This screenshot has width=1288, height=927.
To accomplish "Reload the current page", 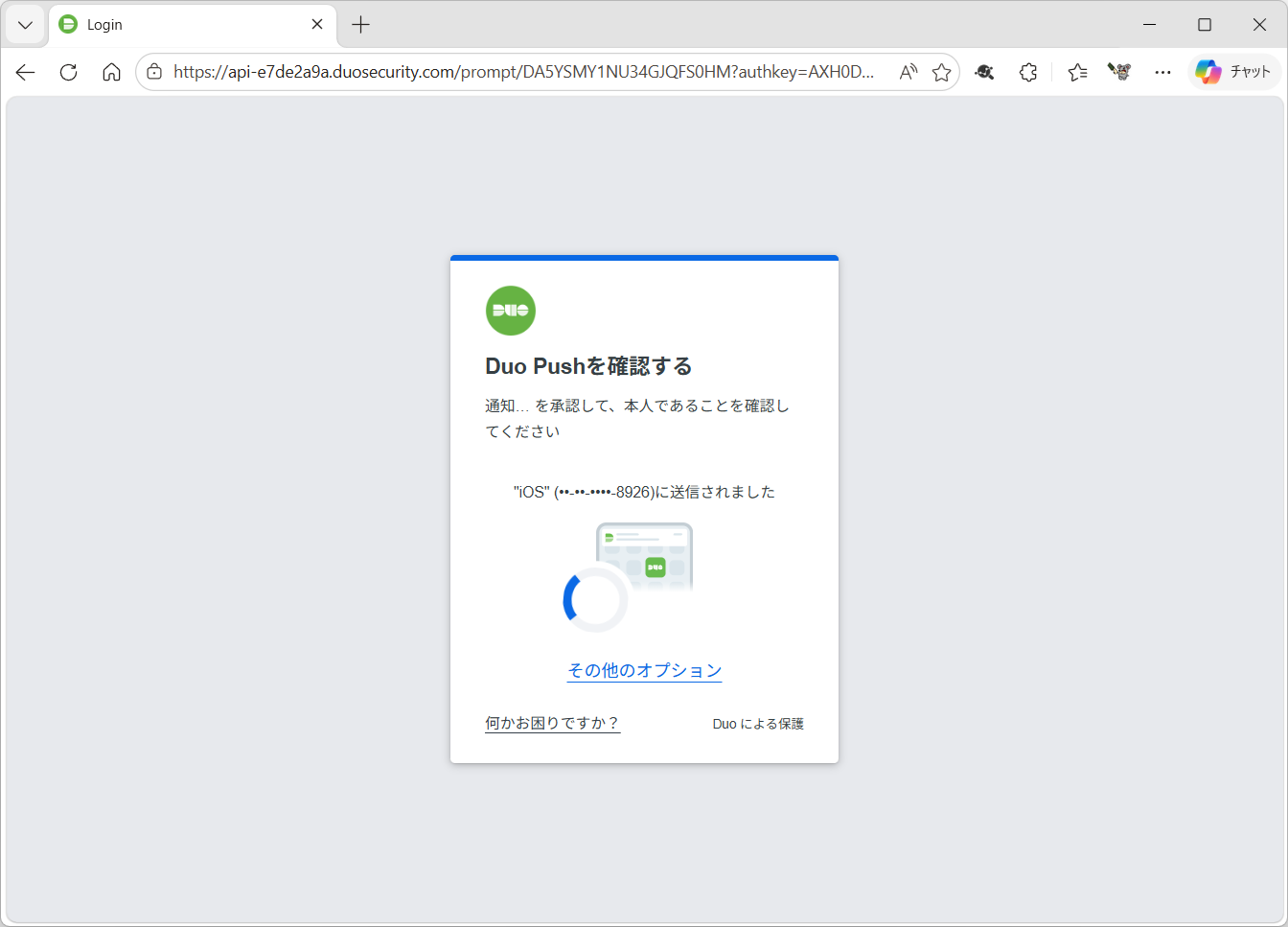I will pyautogui.click(x=69, y=72).
